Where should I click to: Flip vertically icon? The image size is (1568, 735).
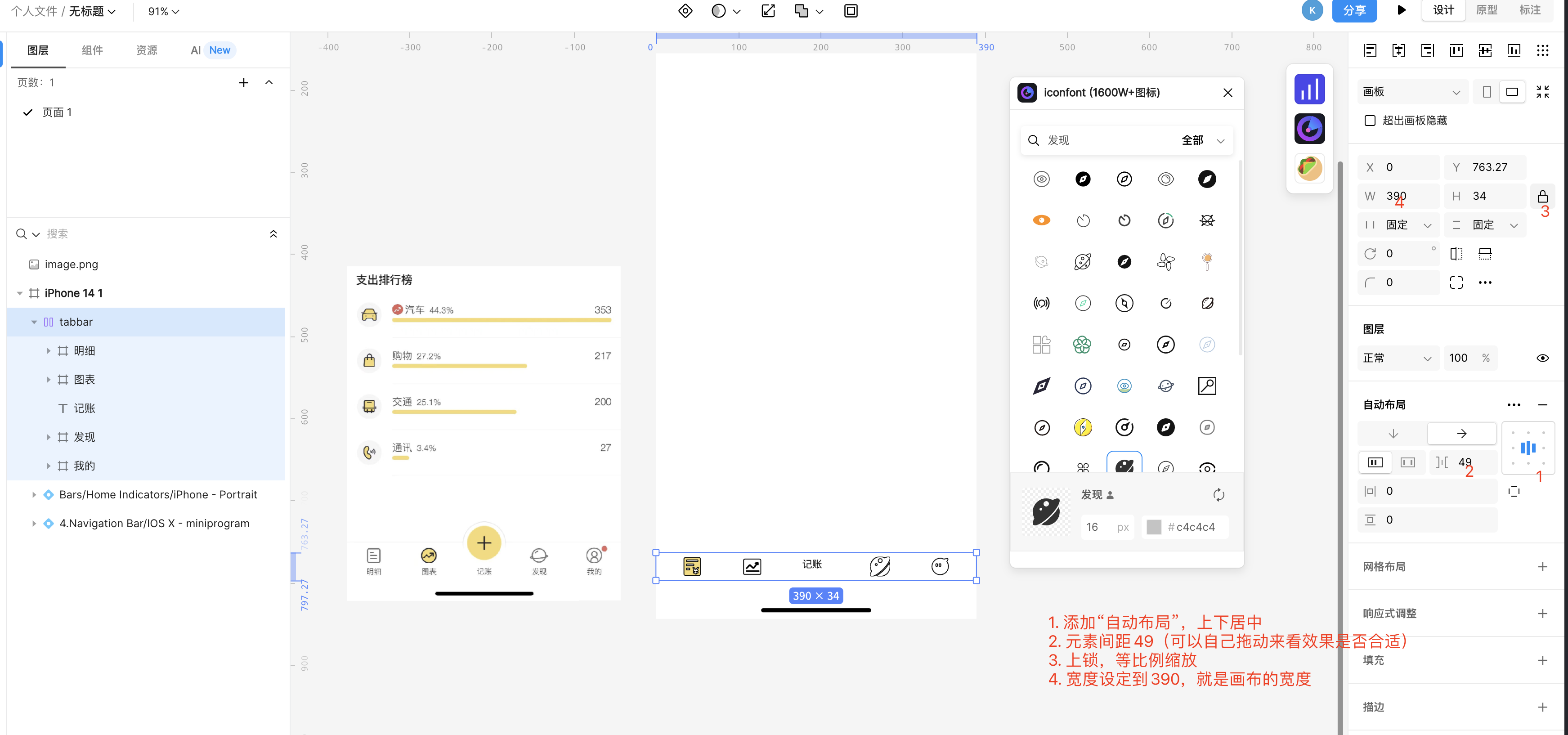pos(1485,253)
